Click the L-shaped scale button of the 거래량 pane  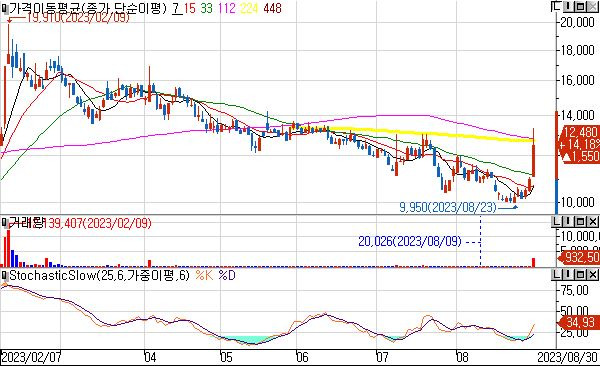[x=556, y=221]
